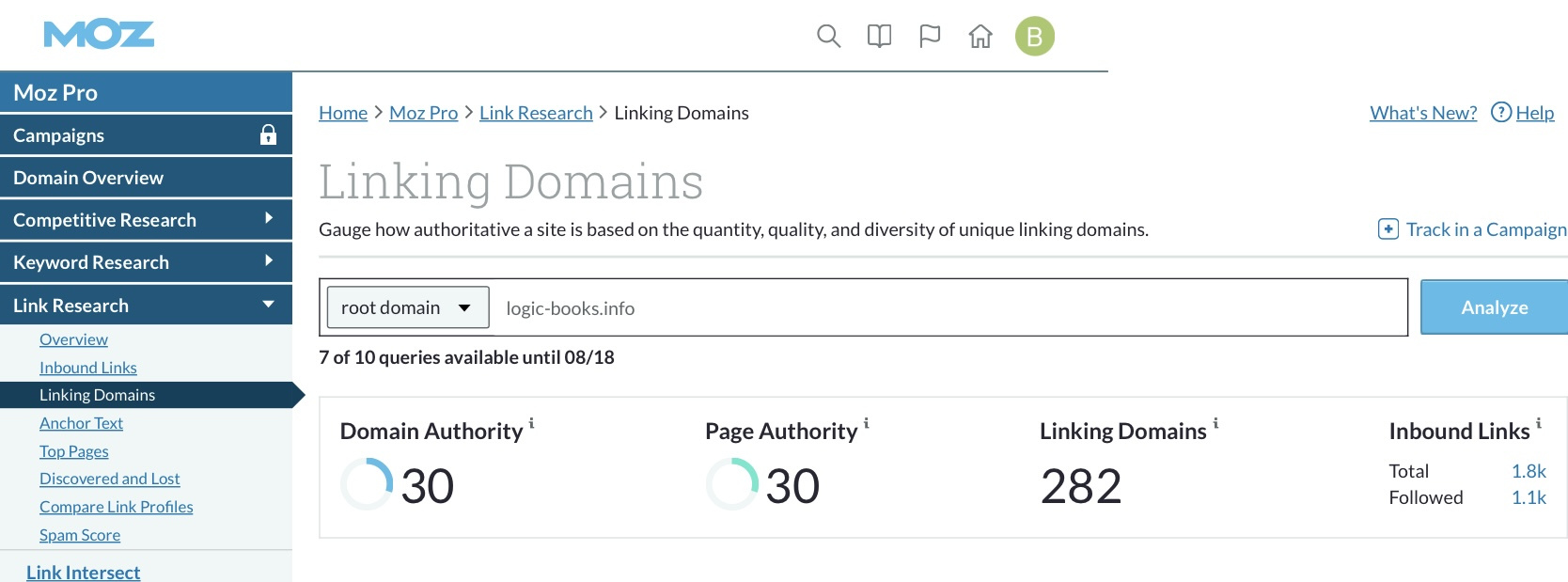Open the Help link text

[x=1535, y=113]
